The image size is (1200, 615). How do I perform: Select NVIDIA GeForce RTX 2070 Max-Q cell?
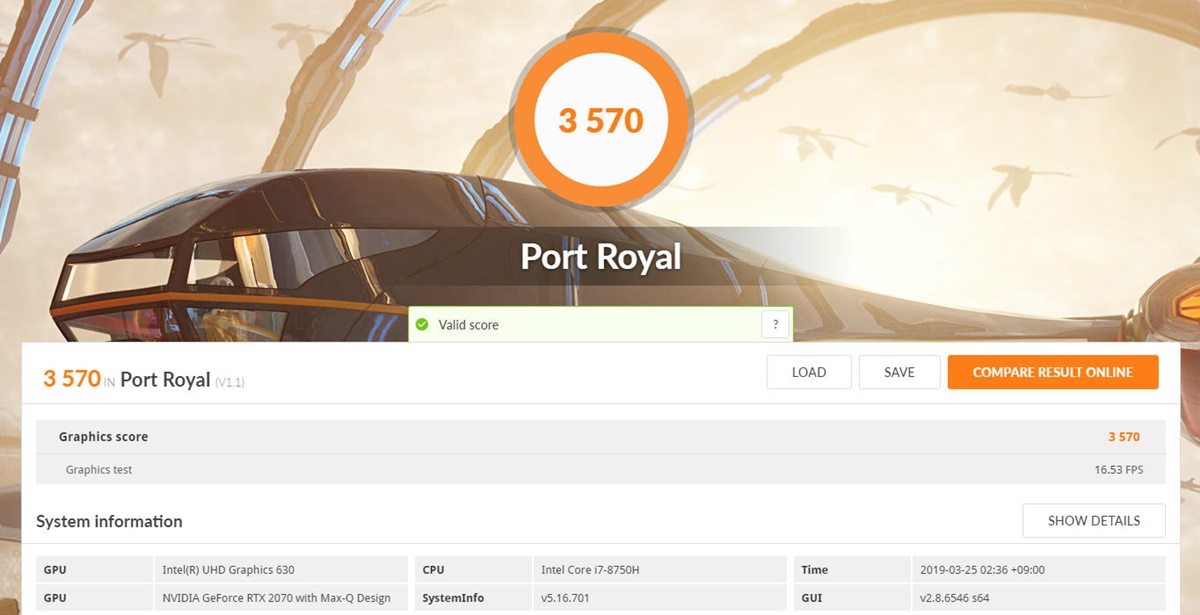click(280, 598)
